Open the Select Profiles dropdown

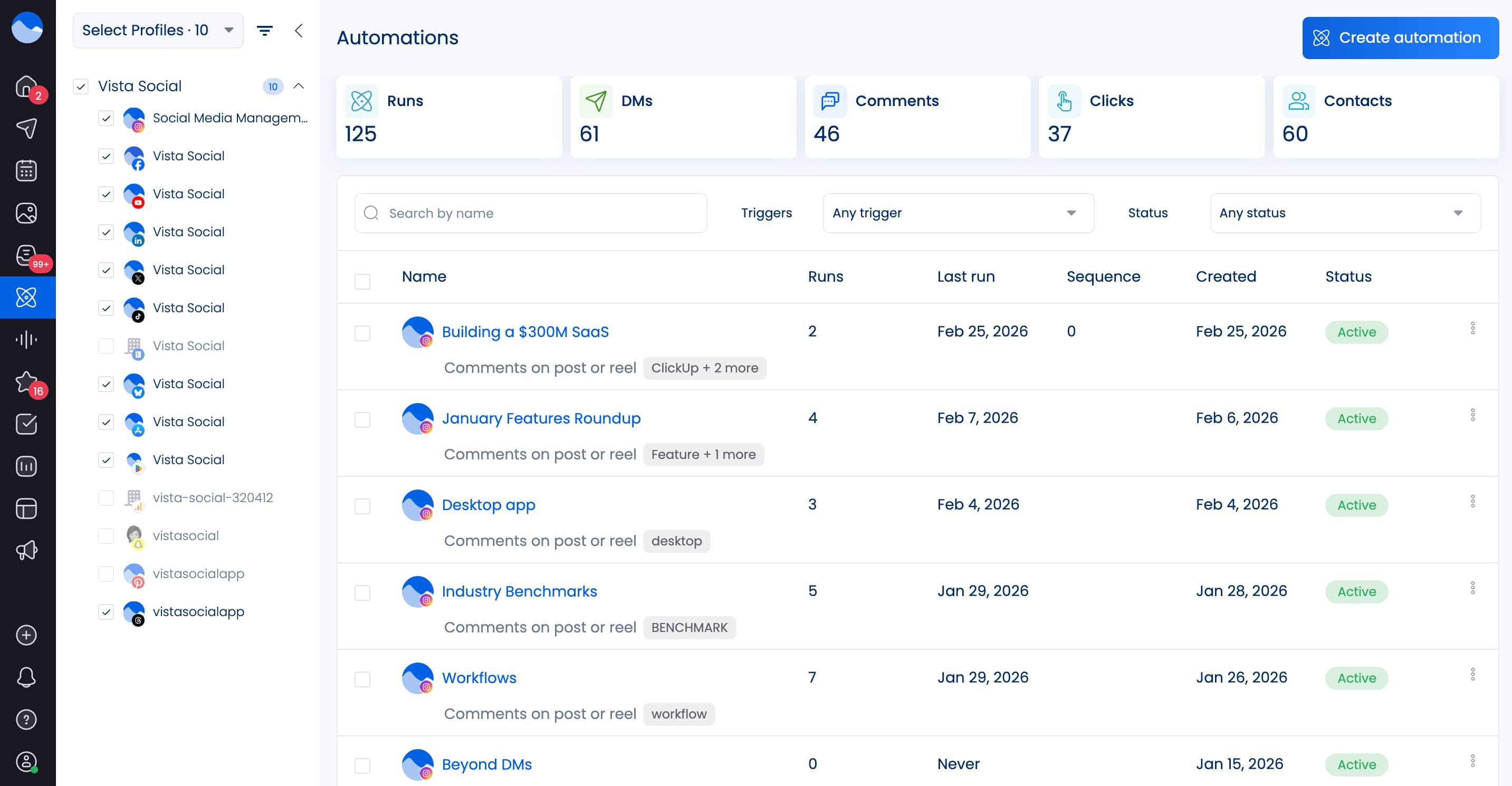pyautogui.click(x=157, y=30)
